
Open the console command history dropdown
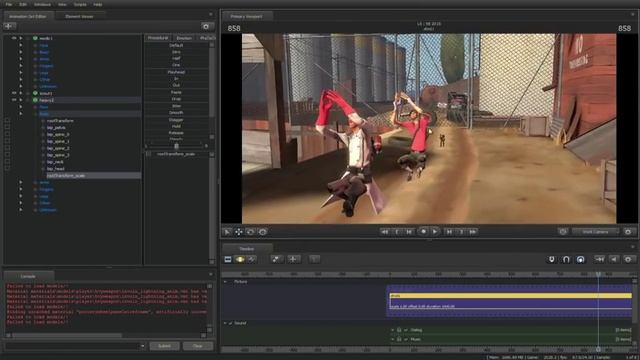pyautogui.click(x=142, y=346)
